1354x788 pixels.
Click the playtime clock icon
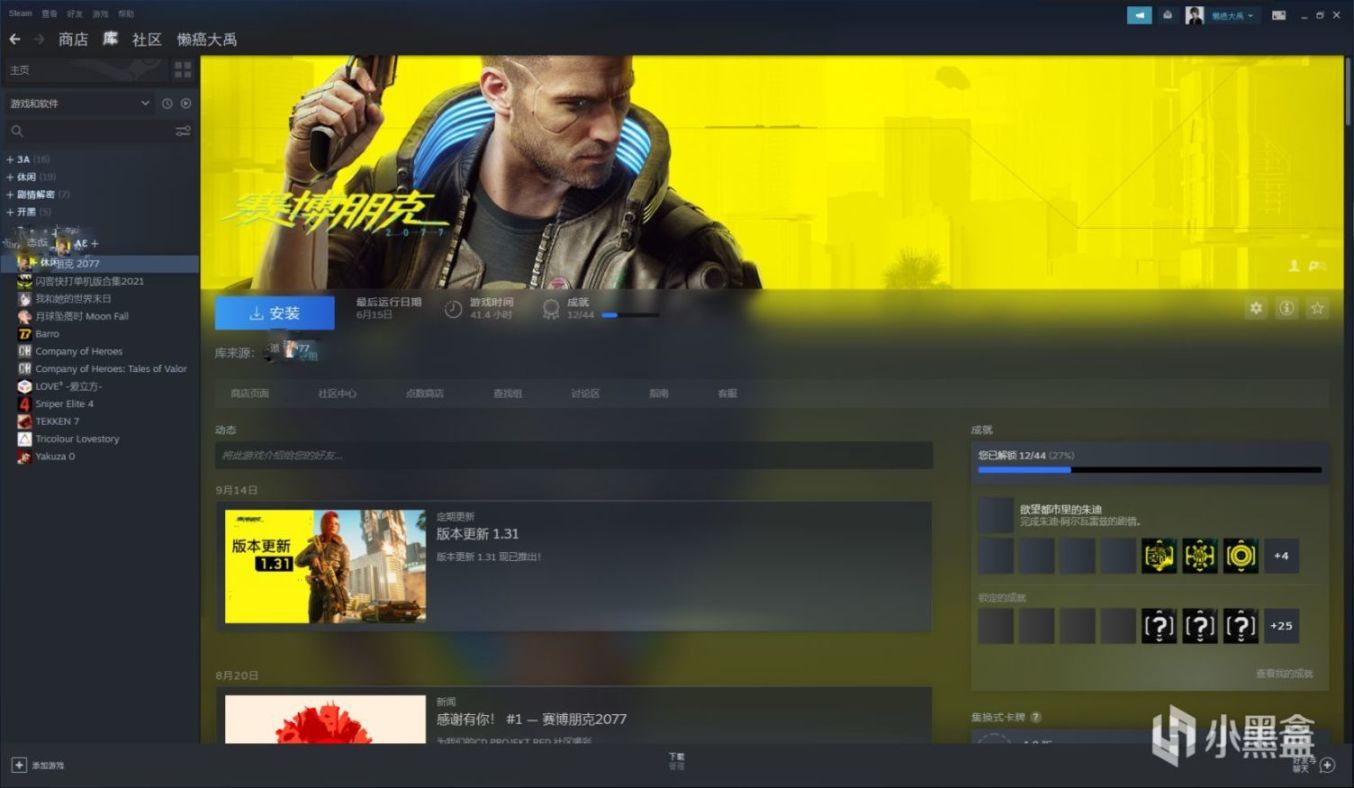pos(453,308)
